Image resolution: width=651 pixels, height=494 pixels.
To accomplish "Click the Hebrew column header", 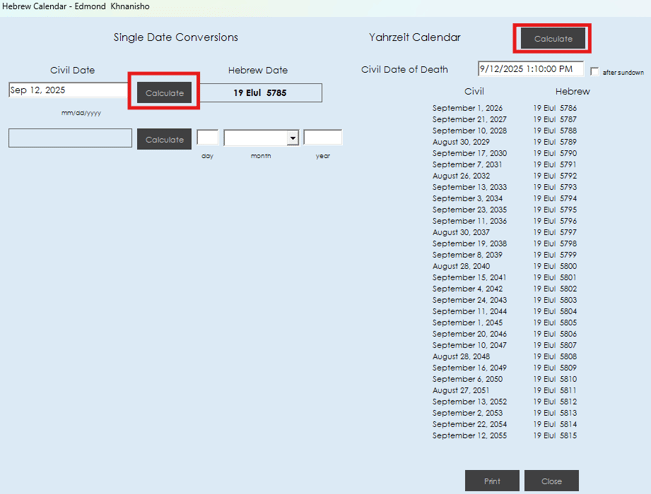I will [573, 91].
